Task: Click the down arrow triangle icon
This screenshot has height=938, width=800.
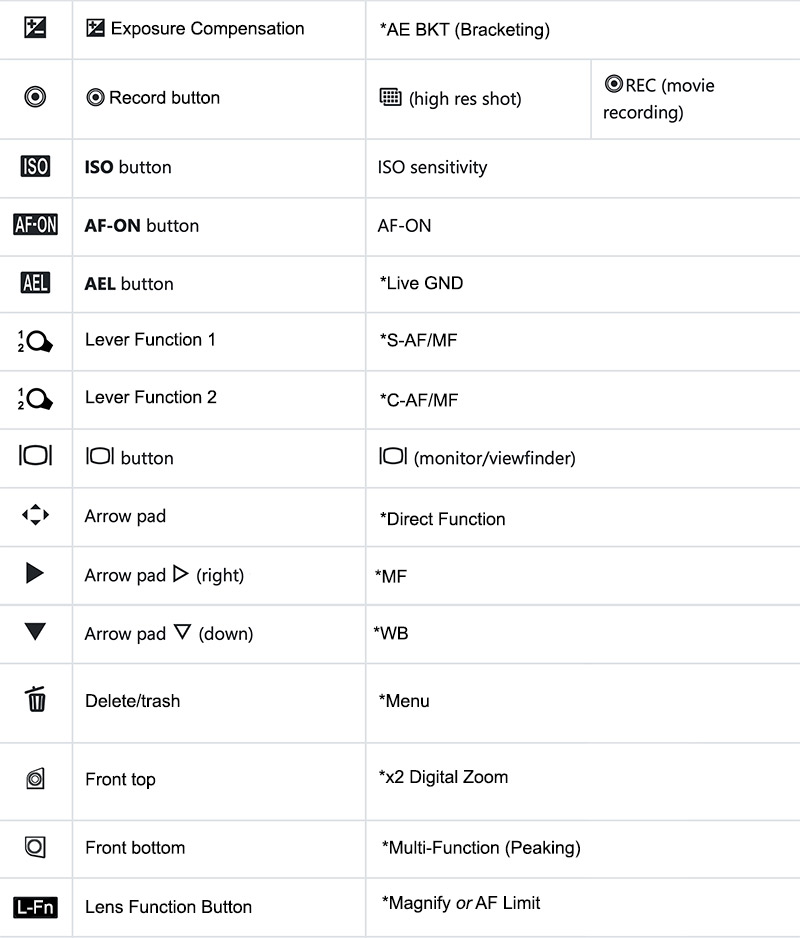Action: pos(35,632)
